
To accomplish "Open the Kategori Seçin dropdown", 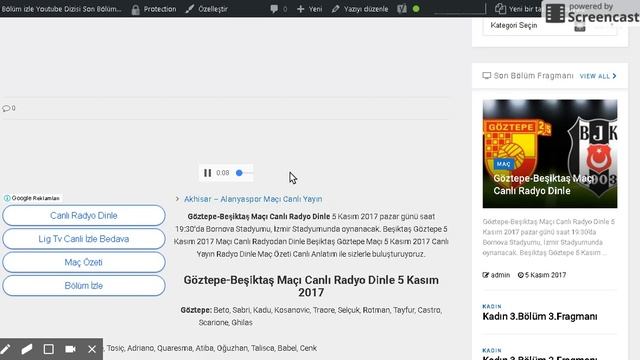I will (550, 25).
